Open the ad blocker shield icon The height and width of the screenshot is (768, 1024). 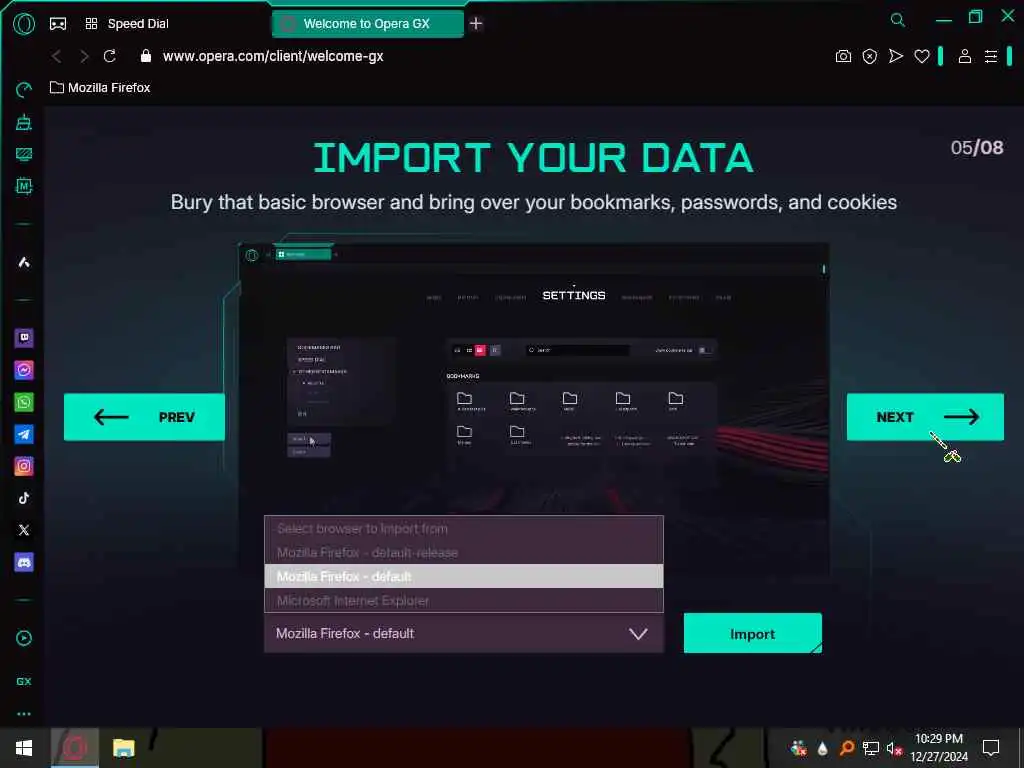click(x=869, y=56)
